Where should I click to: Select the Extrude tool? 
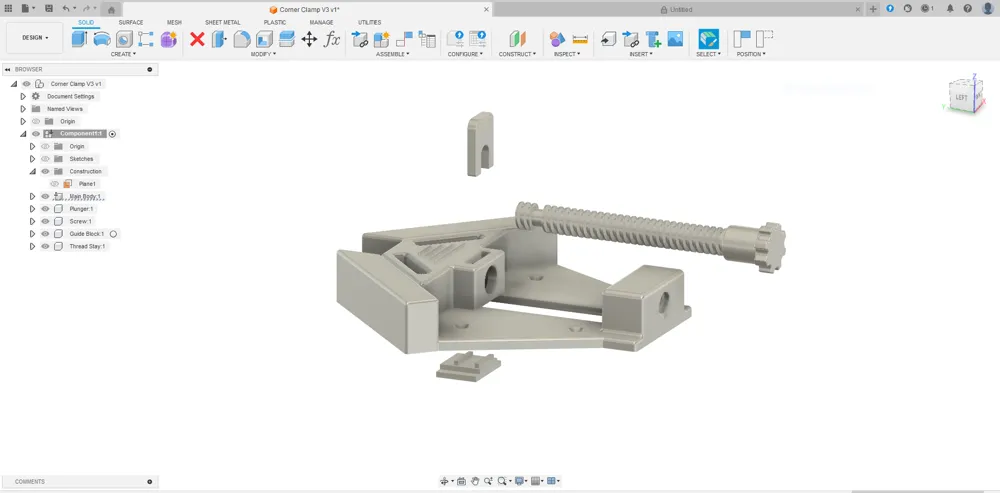(x=79, y=39)
